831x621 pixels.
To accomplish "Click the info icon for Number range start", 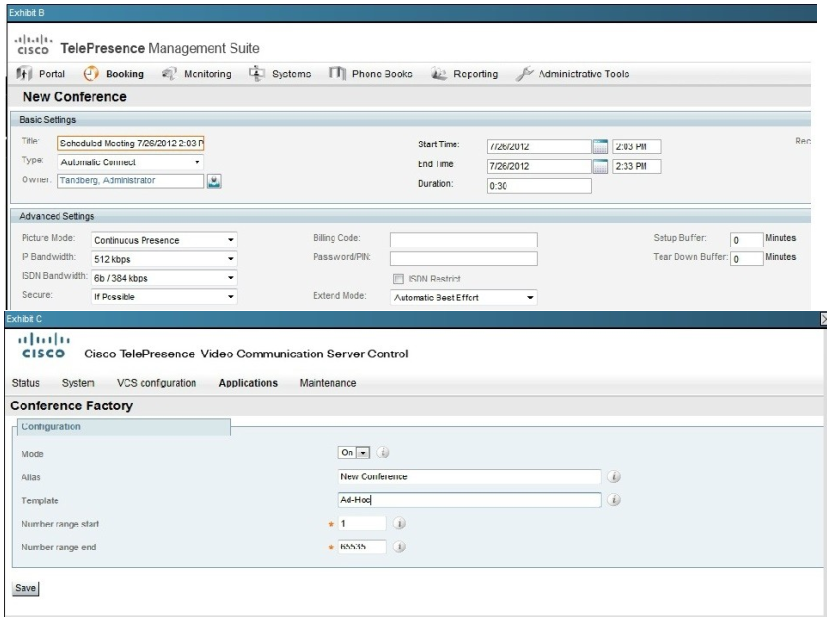I will point(400,524).
